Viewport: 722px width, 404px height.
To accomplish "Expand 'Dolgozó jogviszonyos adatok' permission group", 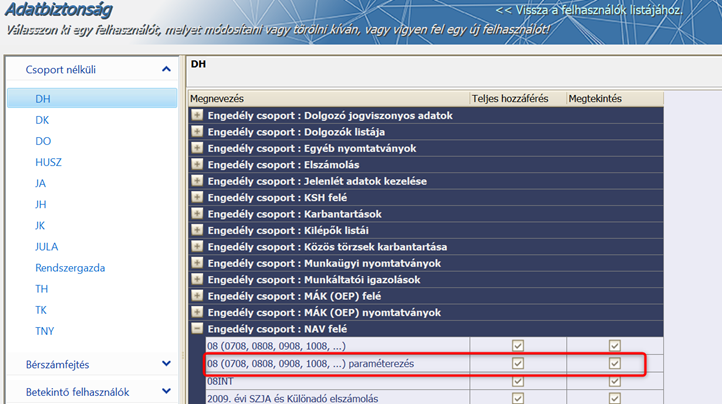I will point(197,115).
